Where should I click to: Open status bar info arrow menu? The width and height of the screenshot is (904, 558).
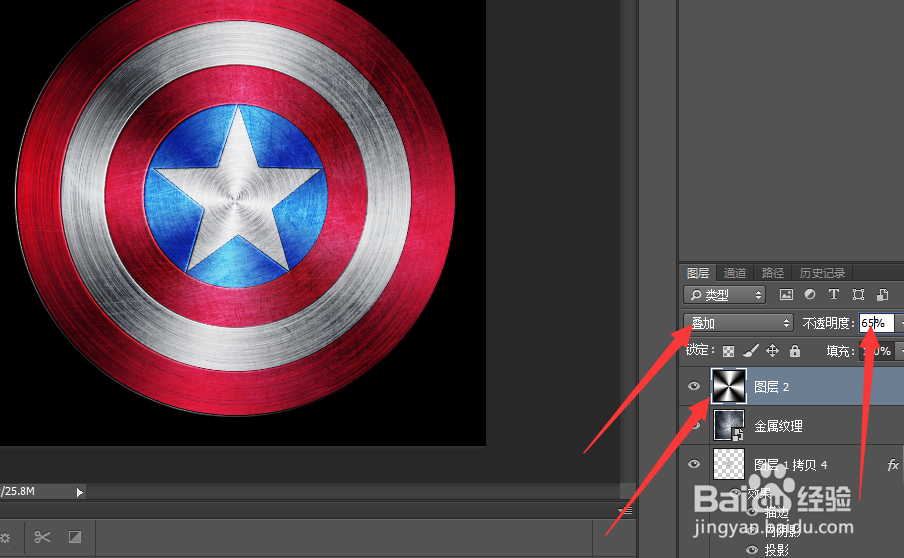pos(80,492)
